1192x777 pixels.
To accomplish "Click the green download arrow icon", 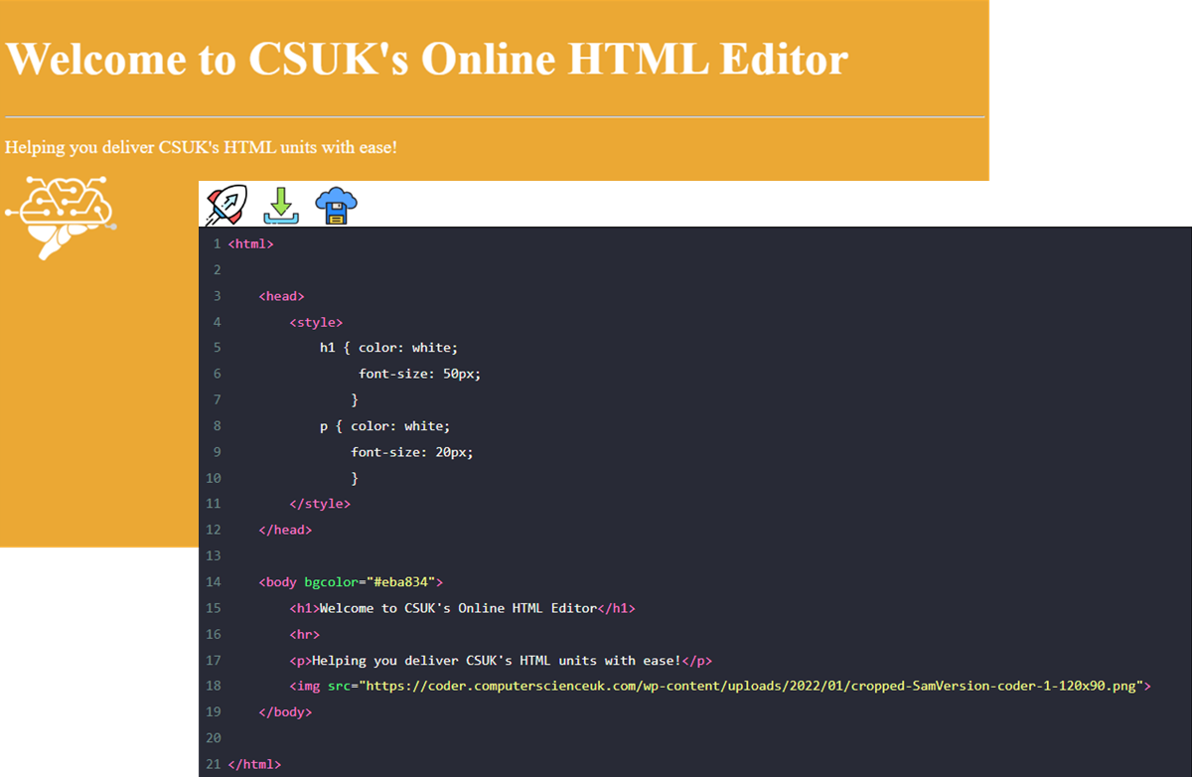I will 282,205.
